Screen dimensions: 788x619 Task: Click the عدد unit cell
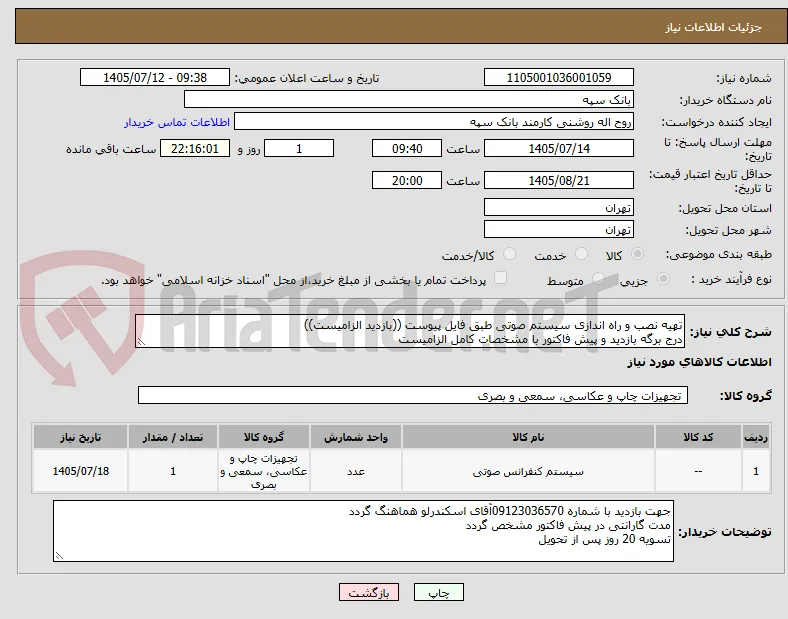point(356,471)
